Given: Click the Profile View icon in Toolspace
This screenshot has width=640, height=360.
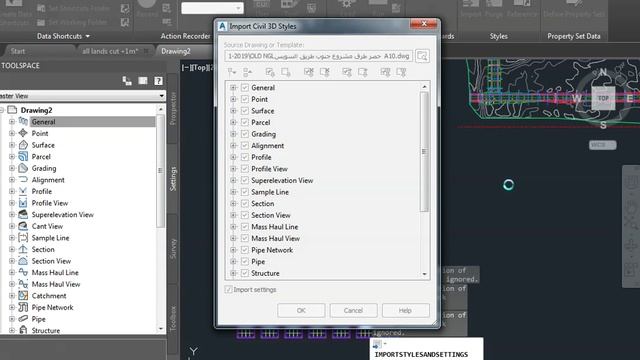Looking at the screenshot, I should coord(23,203).
